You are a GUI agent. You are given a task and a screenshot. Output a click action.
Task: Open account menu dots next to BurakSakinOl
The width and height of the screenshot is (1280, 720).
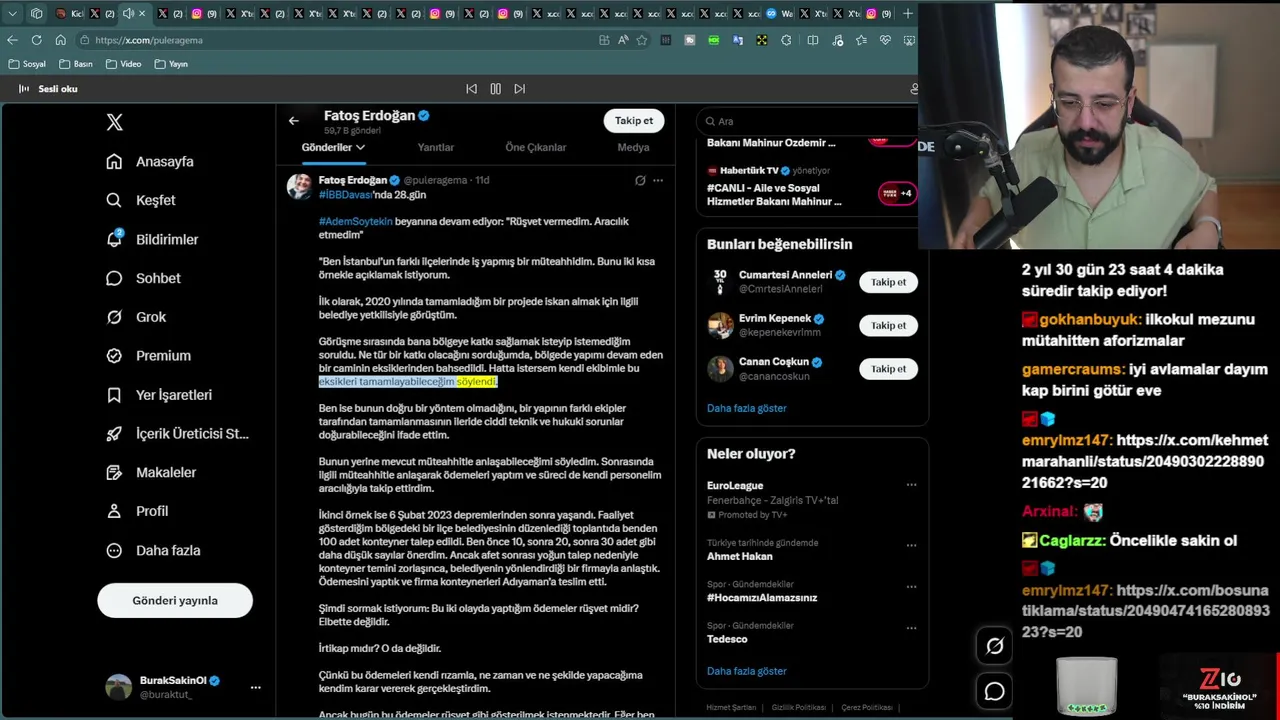coord(255,687)
